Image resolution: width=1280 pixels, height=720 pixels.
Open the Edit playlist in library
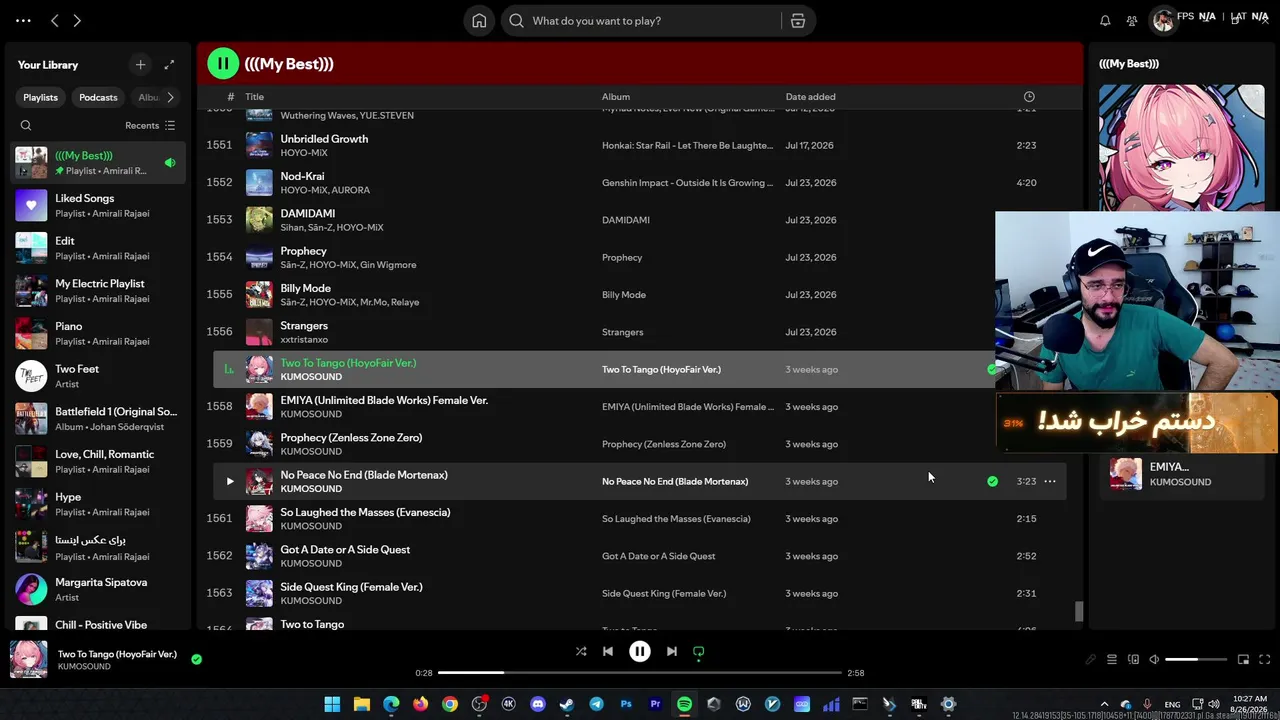(96, 248)
